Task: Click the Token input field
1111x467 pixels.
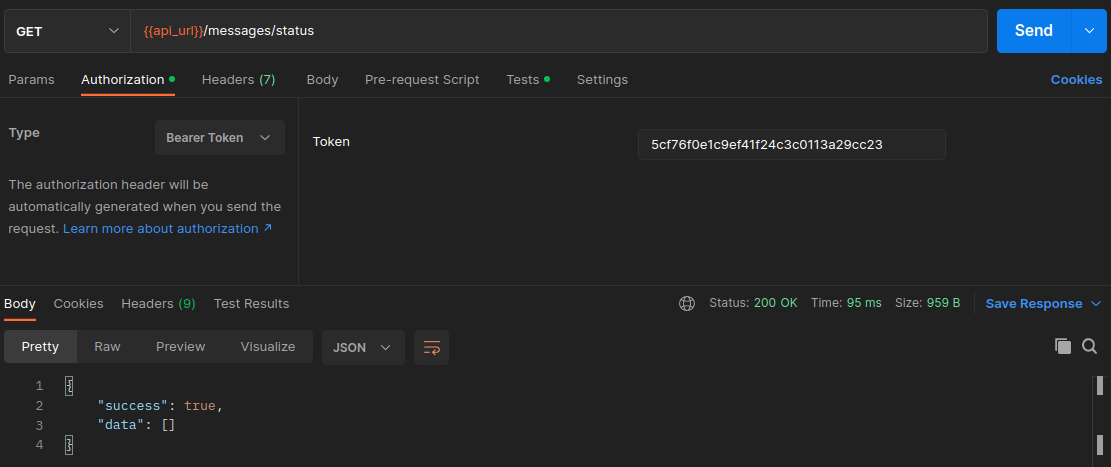Action: point(791,144)
